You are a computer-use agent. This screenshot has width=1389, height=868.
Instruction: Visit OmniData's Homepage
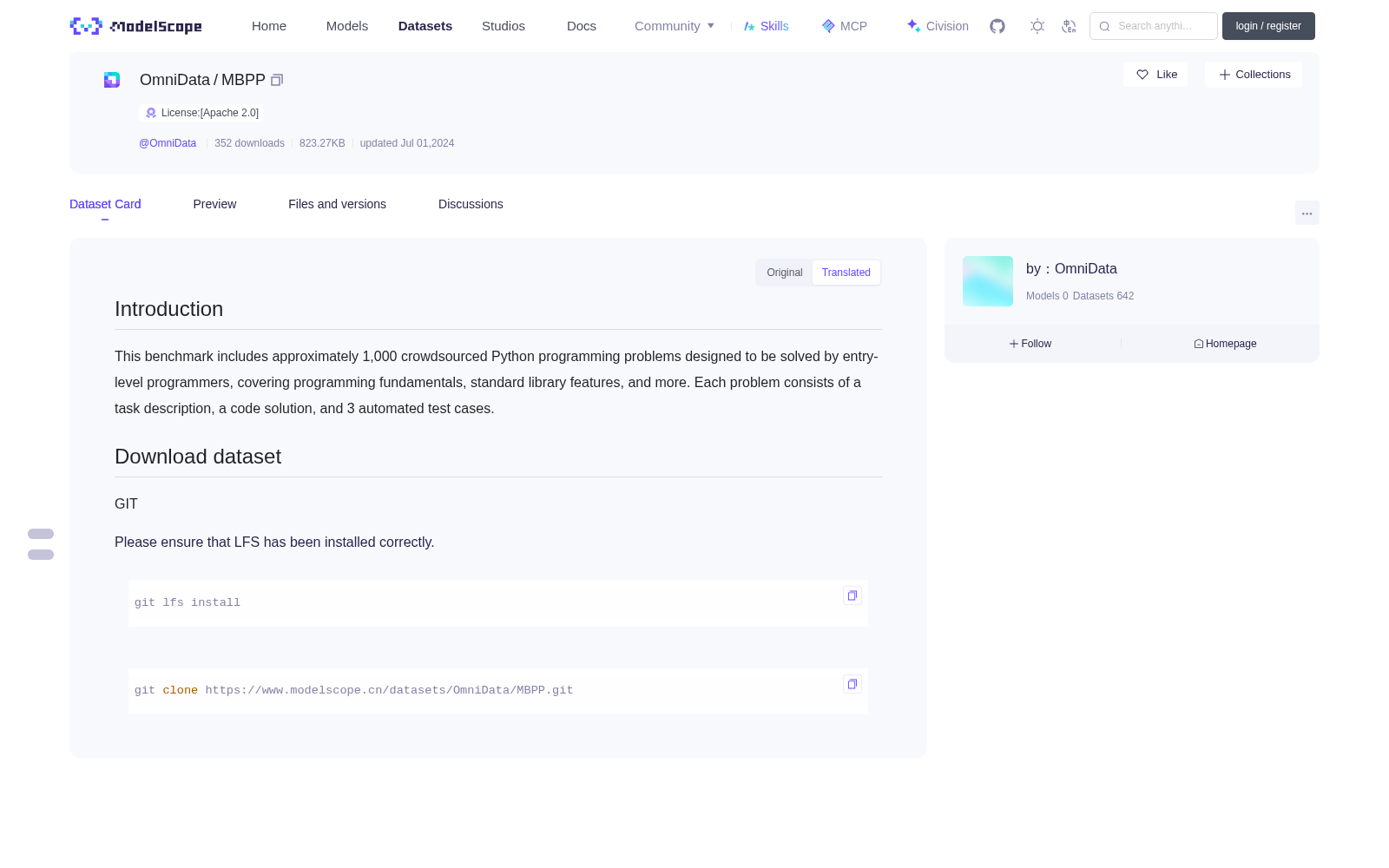click(x=1225, y=344)
